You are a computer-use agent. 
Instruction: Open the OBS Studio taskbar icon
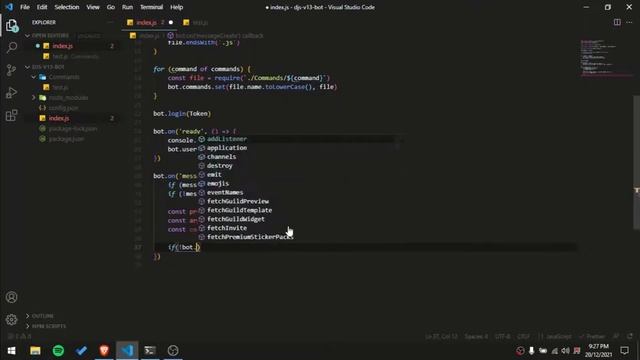(173, 350)
